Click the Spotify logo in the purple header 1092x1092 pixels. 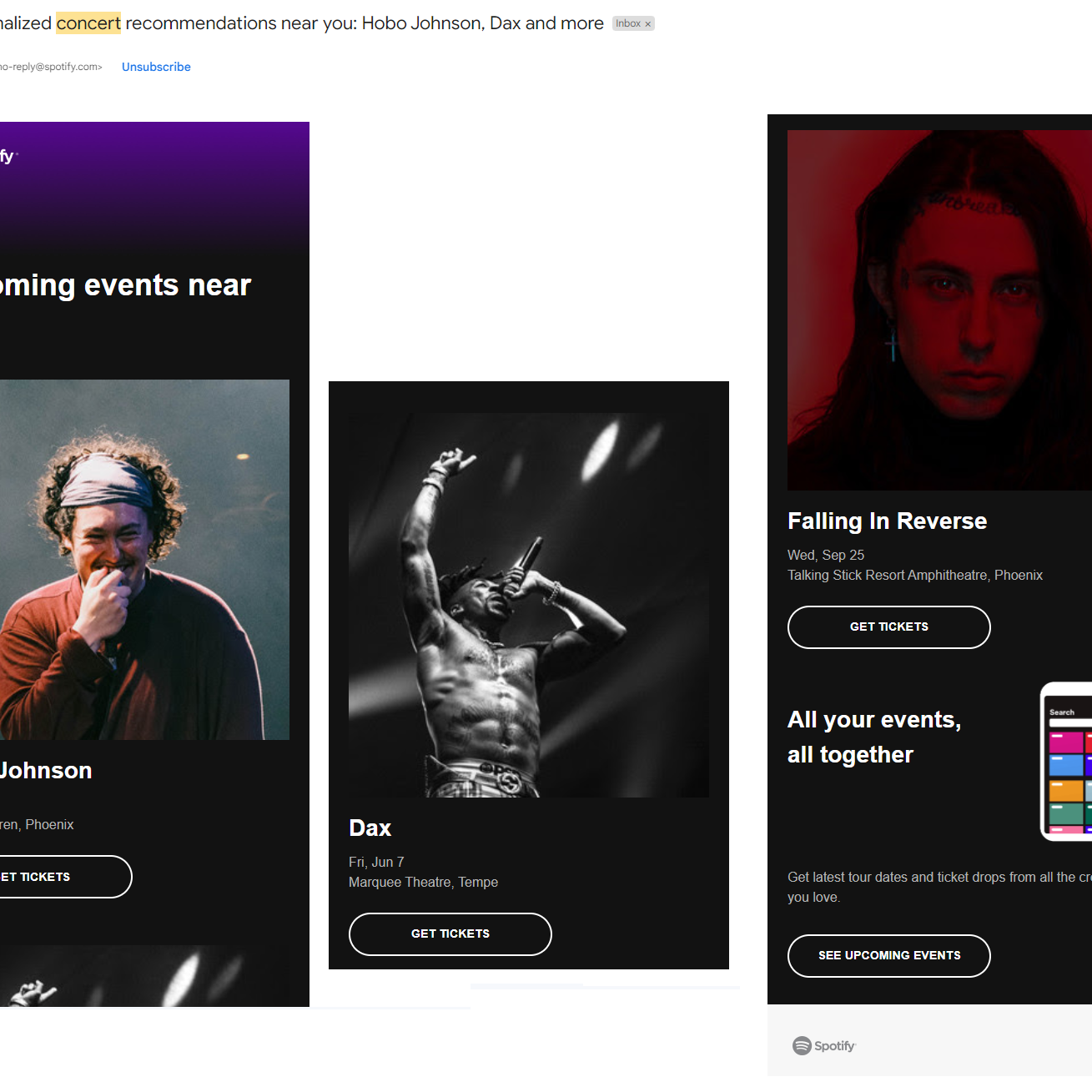pos(8,156)
